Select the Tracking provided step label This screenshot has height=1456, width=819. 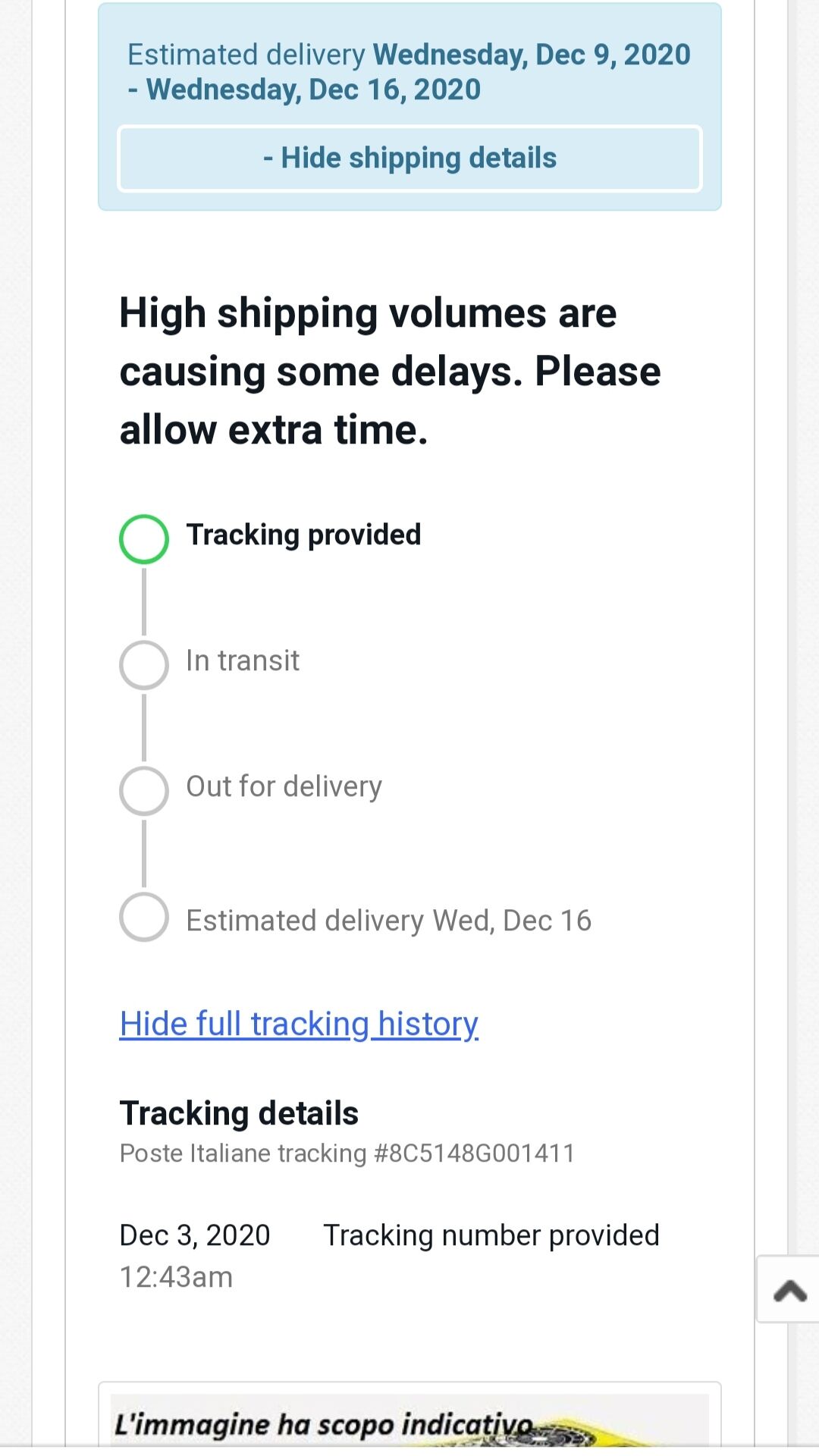[x=303, y=535]
